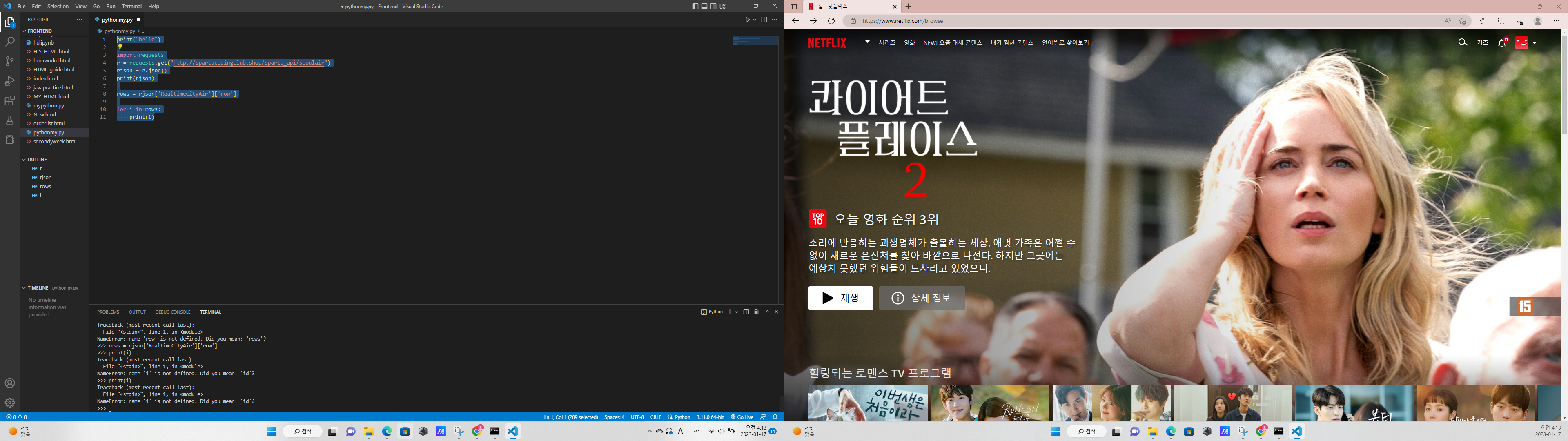Open the File menu in VS Code
The image size is (1568, 441).
coord(21,6)
